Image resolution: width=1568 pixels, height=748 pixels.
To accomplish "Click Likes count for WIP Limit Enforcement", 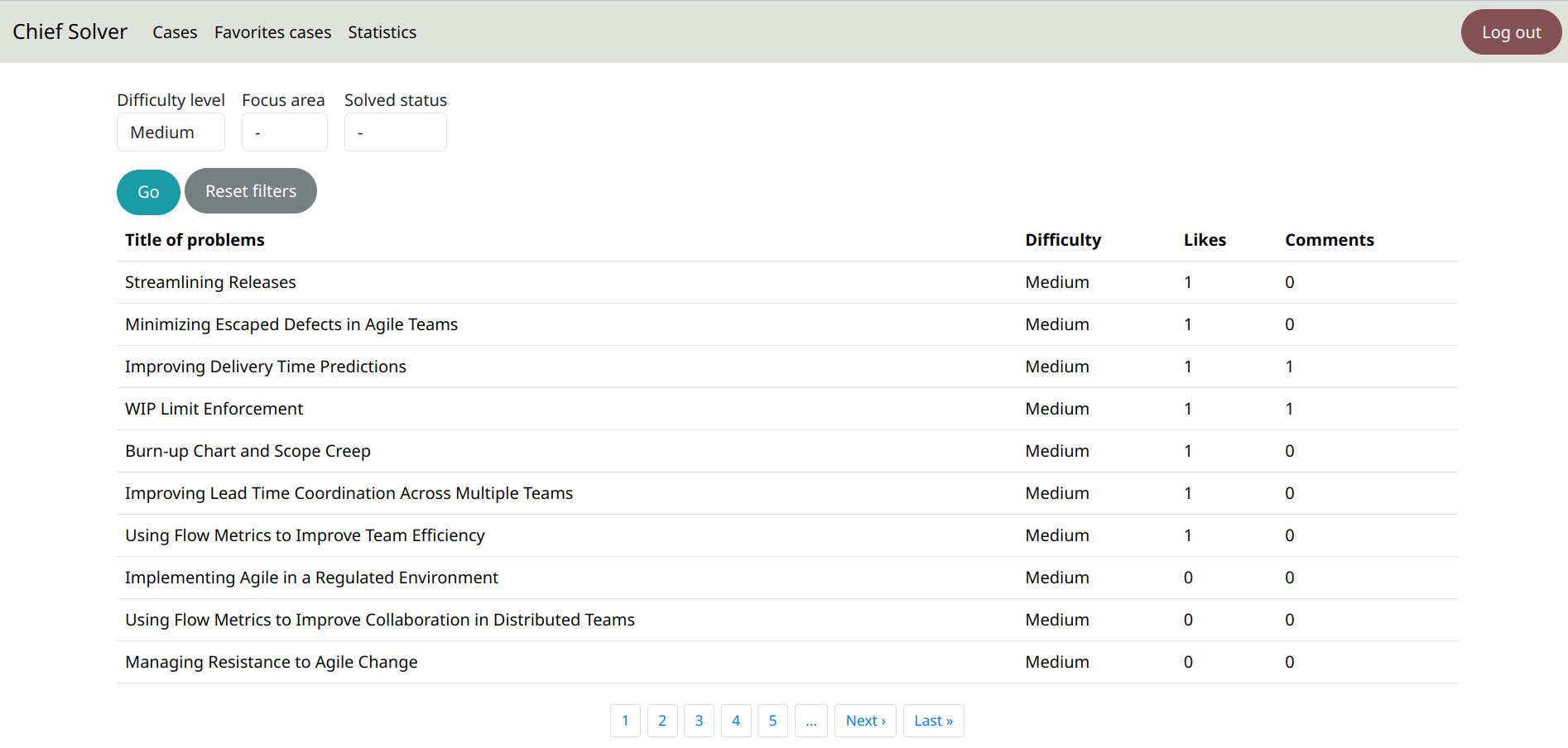I will coord(1188,409).
